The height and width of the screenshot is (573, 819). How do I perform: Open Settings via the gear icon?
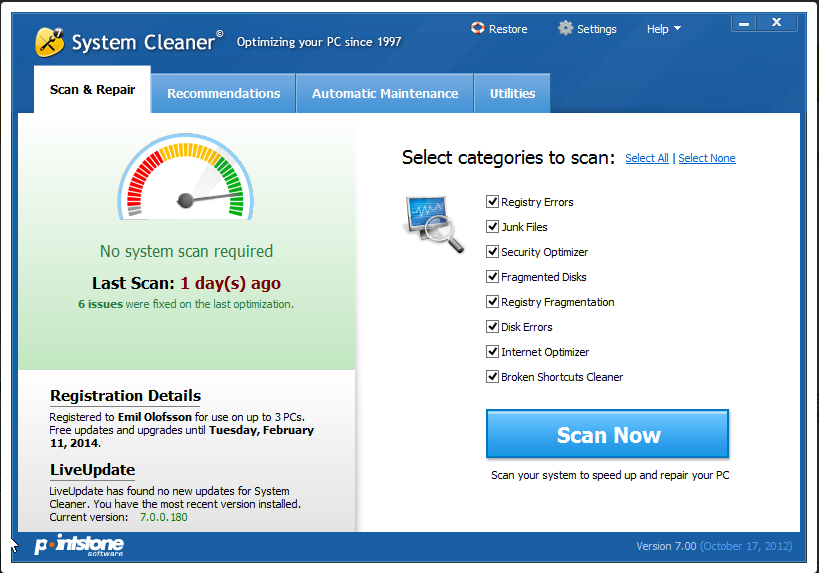(x=565, y=28)
